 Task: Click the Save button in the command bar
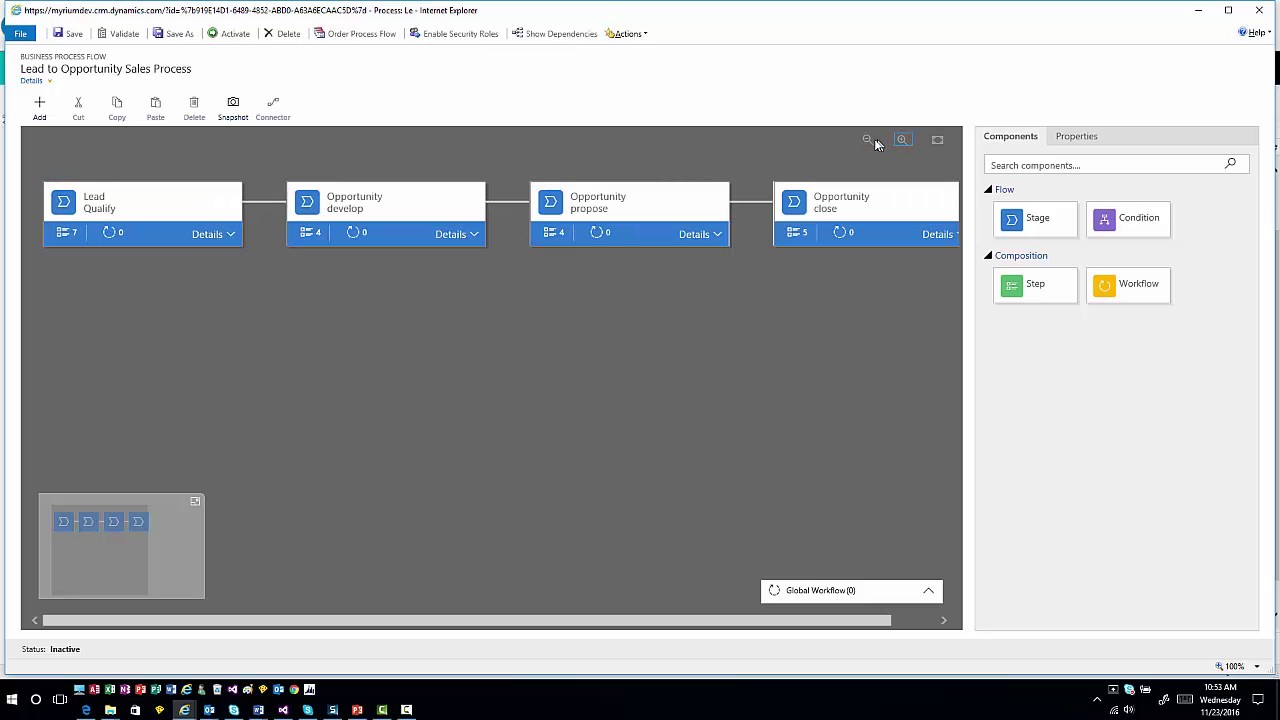pos(68,33)
